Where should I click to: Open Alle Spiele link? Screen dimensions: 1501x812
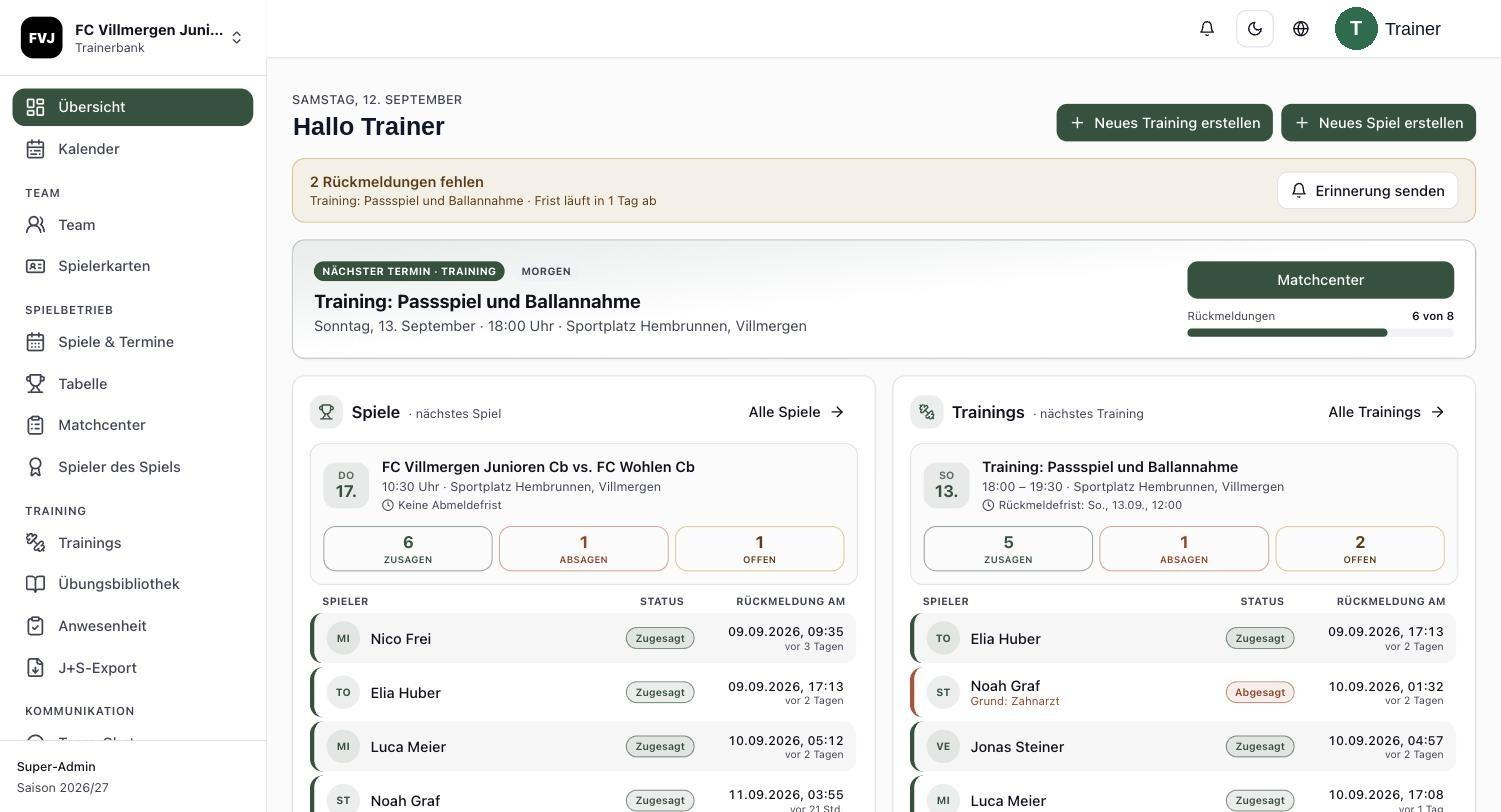tap(797, 412)
